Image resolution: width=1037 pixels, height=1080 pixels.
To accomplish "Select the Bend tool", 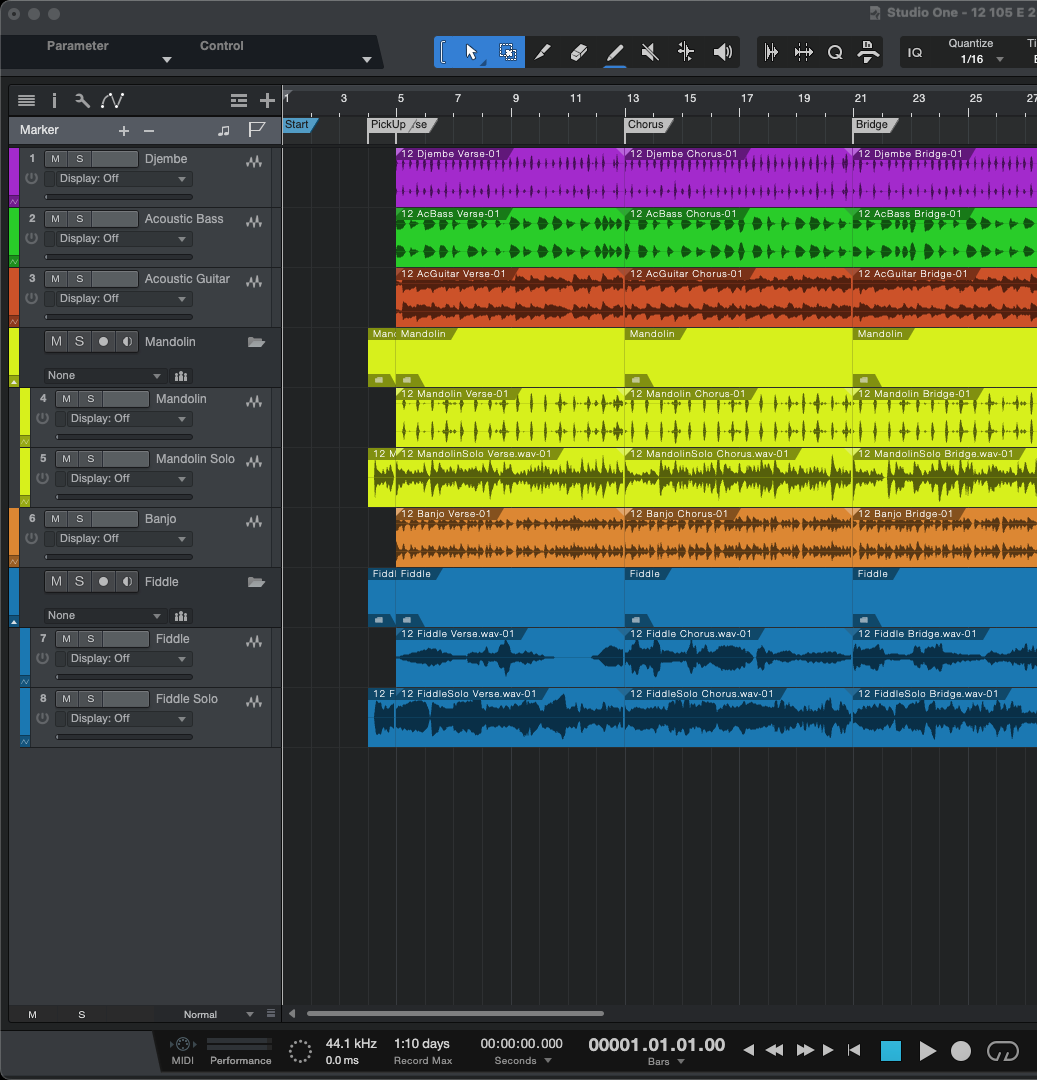I will click(686, 52).
